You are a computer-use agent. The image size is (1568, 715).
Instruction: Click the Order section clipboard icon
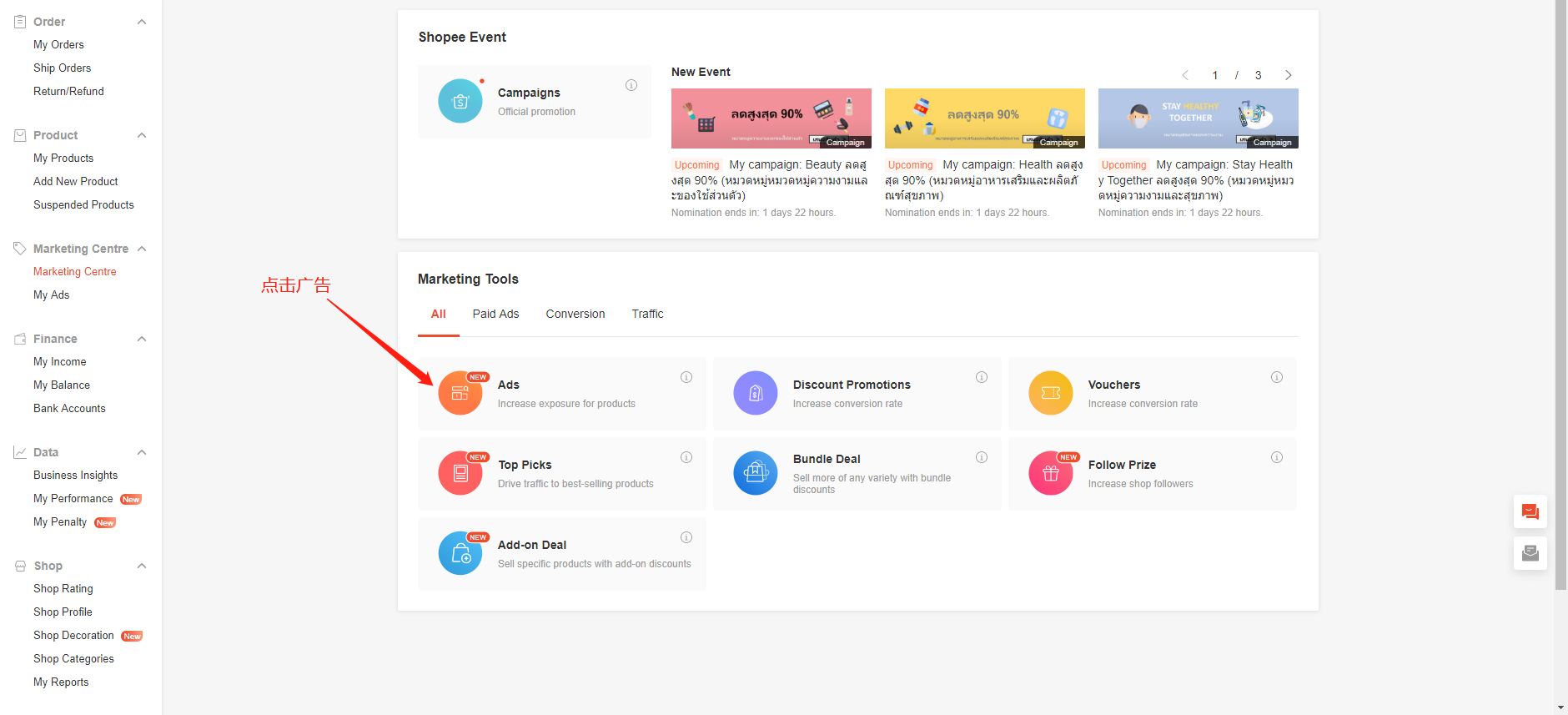point(20,22)
